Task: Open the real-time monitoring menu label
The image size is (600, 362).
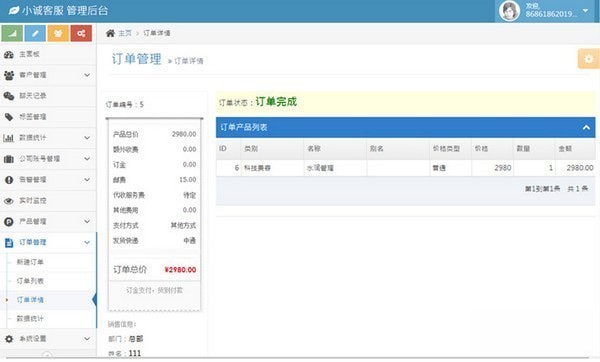Action: [x=33, y=201]
